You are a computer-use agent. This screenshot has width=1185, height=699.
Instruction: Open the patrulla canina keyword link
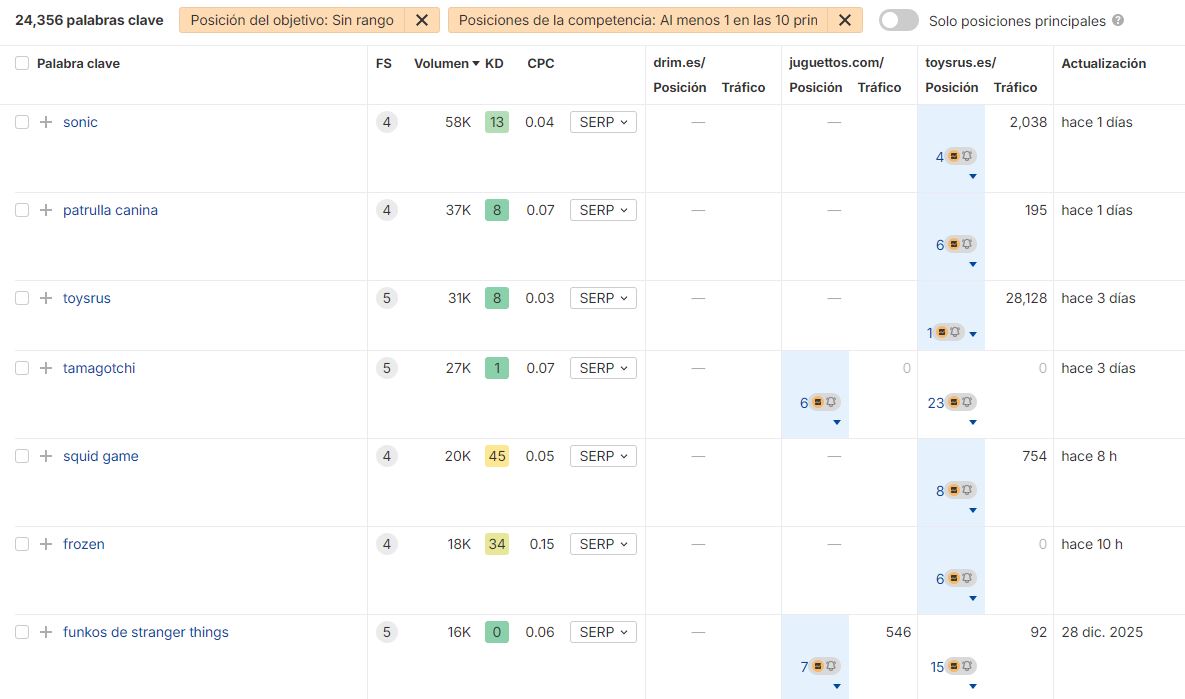click(110, 210)
